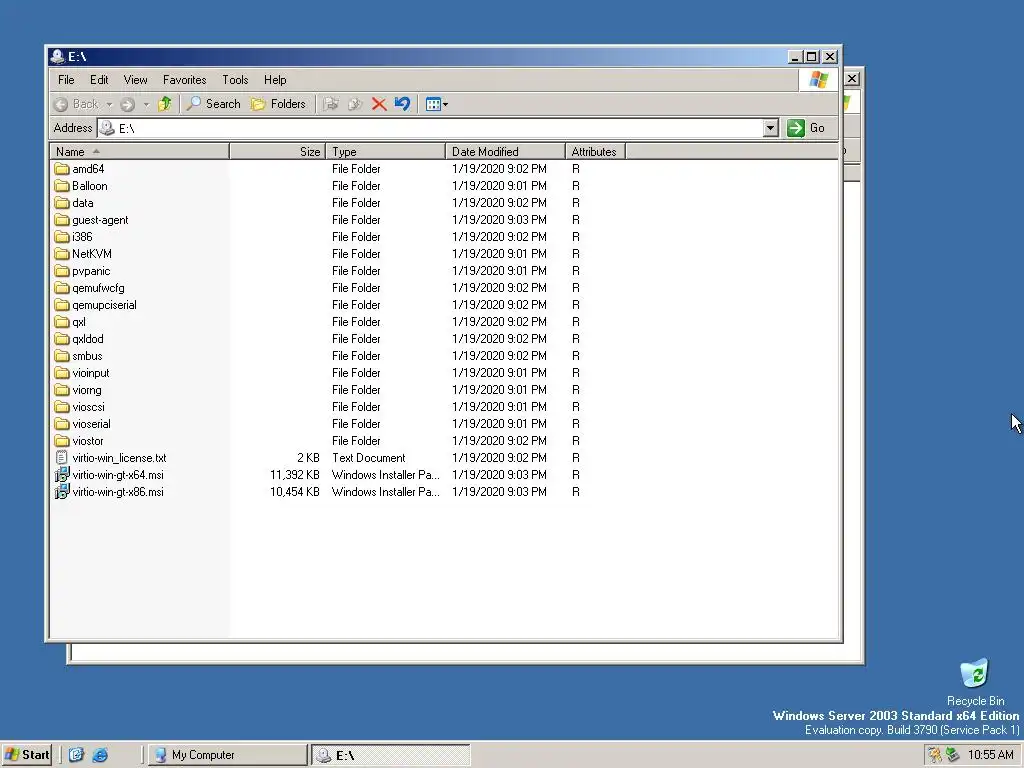Open the File menu
Image resolution: width=1024 pixels, height=768 pixels.
66,80
